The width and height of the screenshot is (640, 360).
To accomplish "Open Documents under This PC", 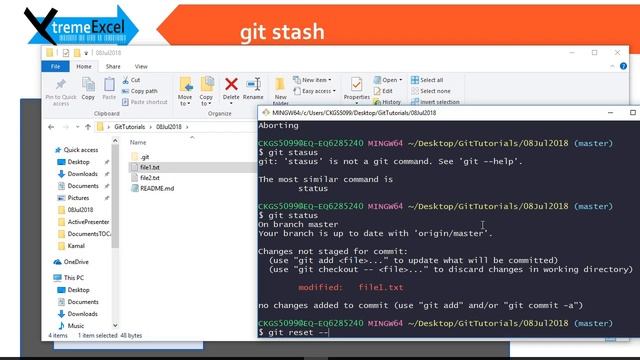I will point(83,302).
